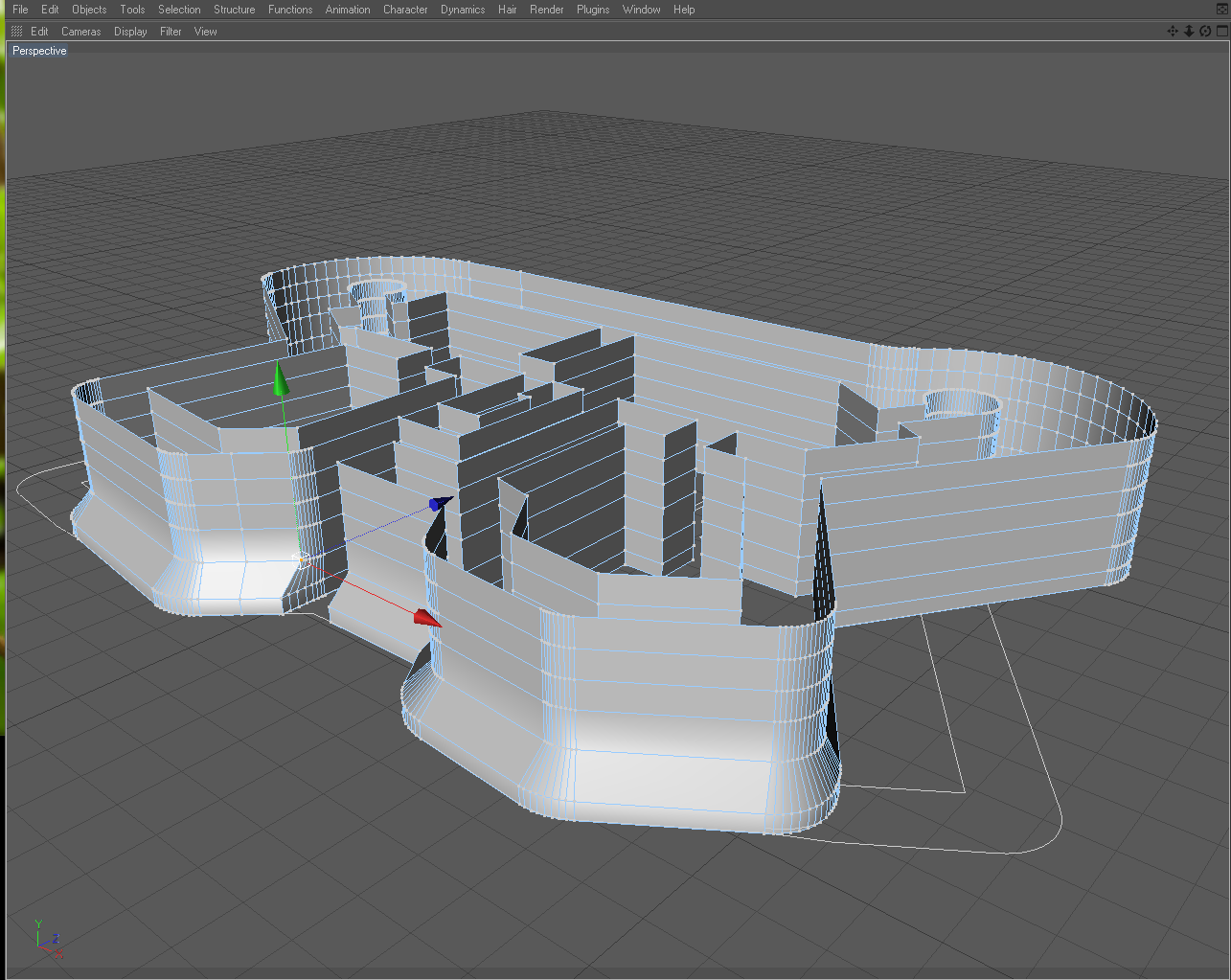Image resolution: width=1231 pixels, height=980 pixels.
Task: Open the Help menu
Action: tap(684, 10)
